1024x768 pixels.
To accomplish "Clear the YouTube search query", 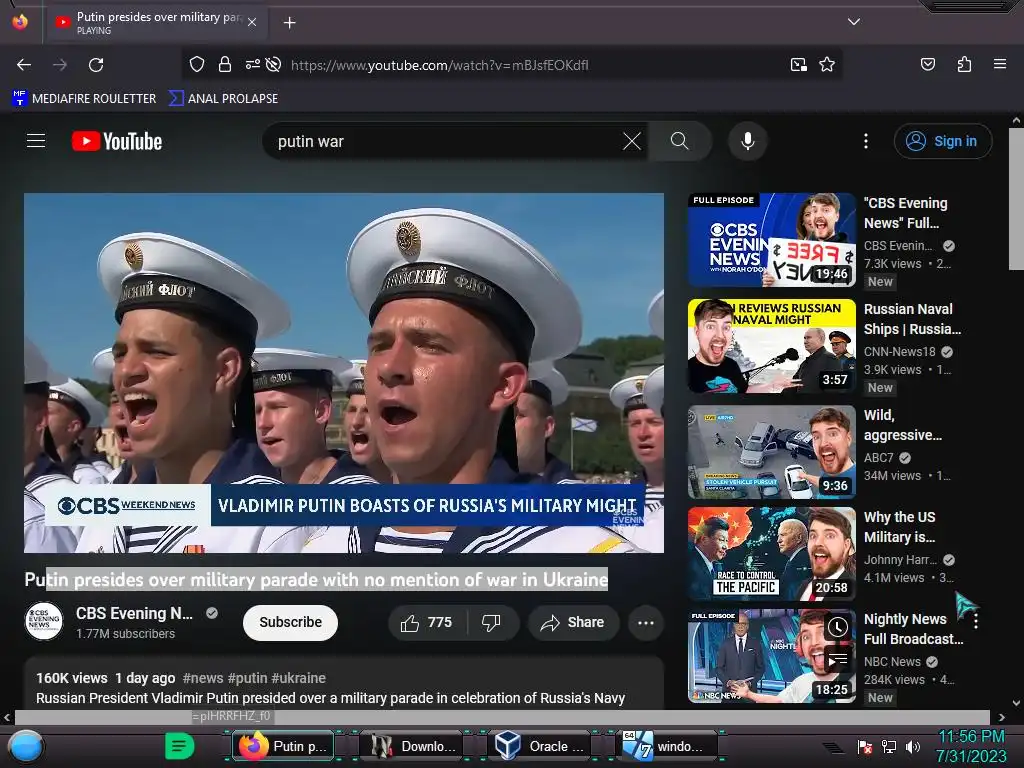I will pyautogui.click(x=632, y=141).
